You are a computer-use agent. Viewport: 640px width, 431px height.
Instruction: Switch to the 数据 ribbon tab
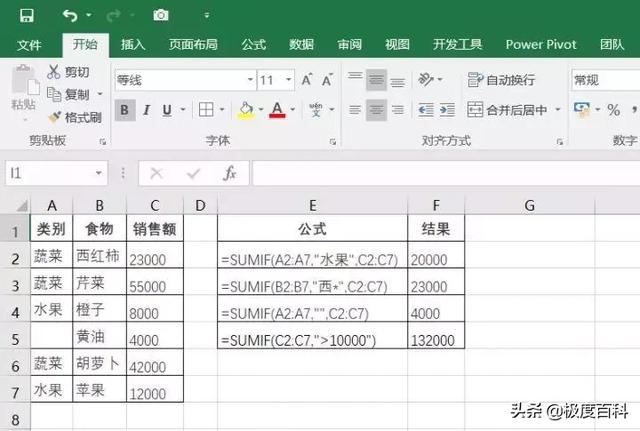coord(301,44)
